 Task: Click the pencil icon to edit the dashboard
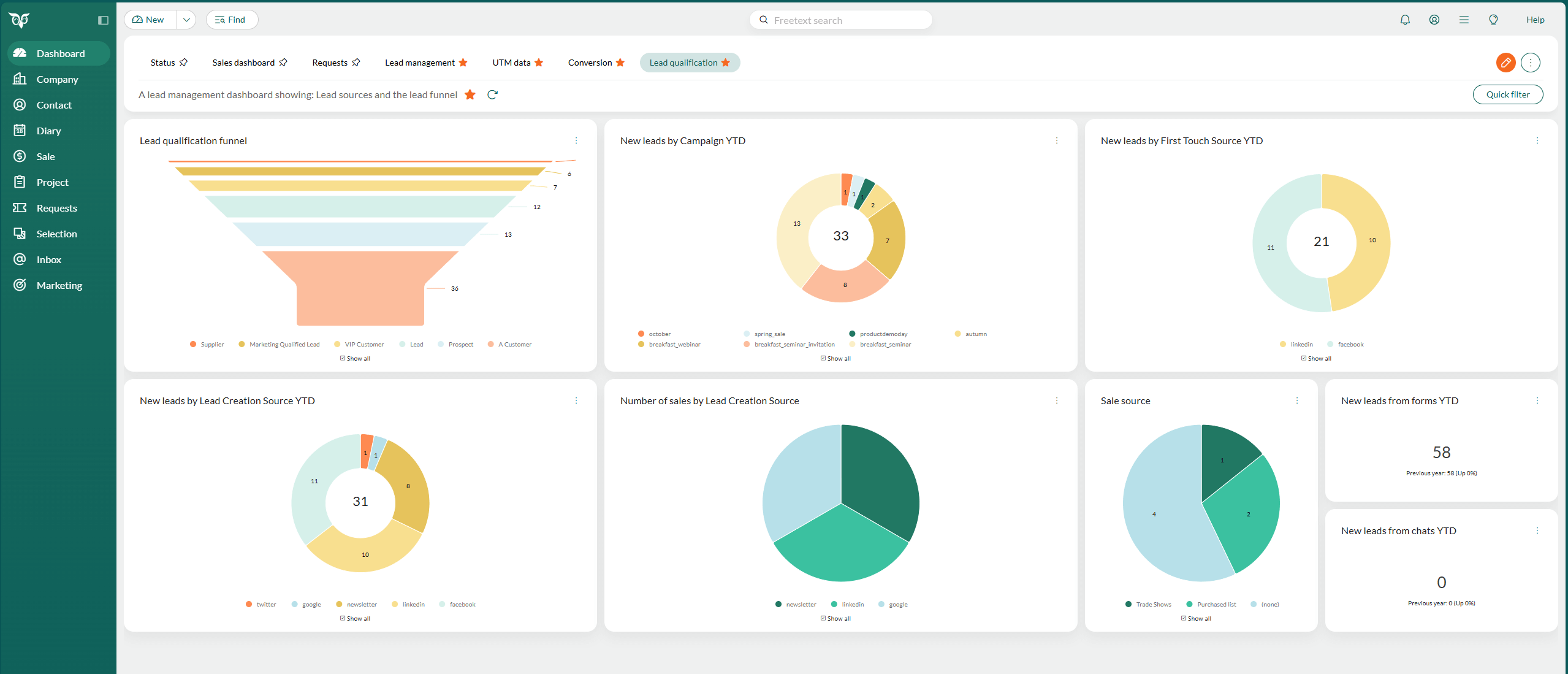[1506, 63]
